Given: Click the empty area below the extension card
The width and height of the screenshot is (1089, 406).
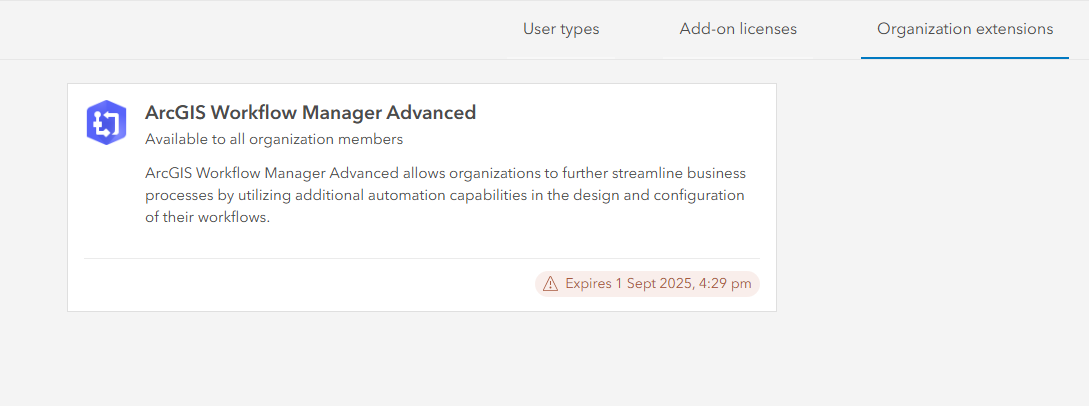Looking at the screenshot, I should [x=420, y=360].
